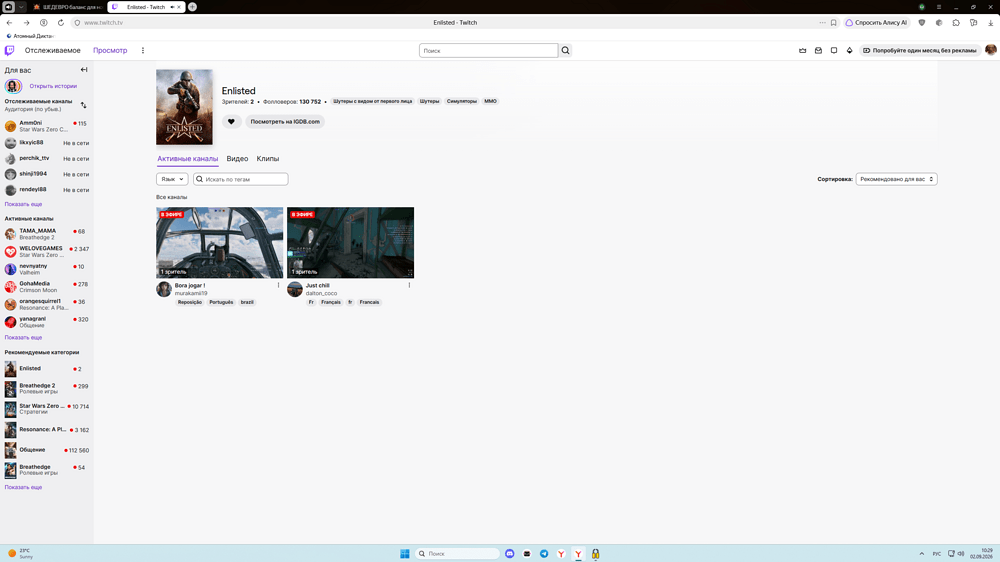This screenshot has width=1000, height=562.
Task: Open the Windows taskbar Поиск search box
Action: [457, 554]
